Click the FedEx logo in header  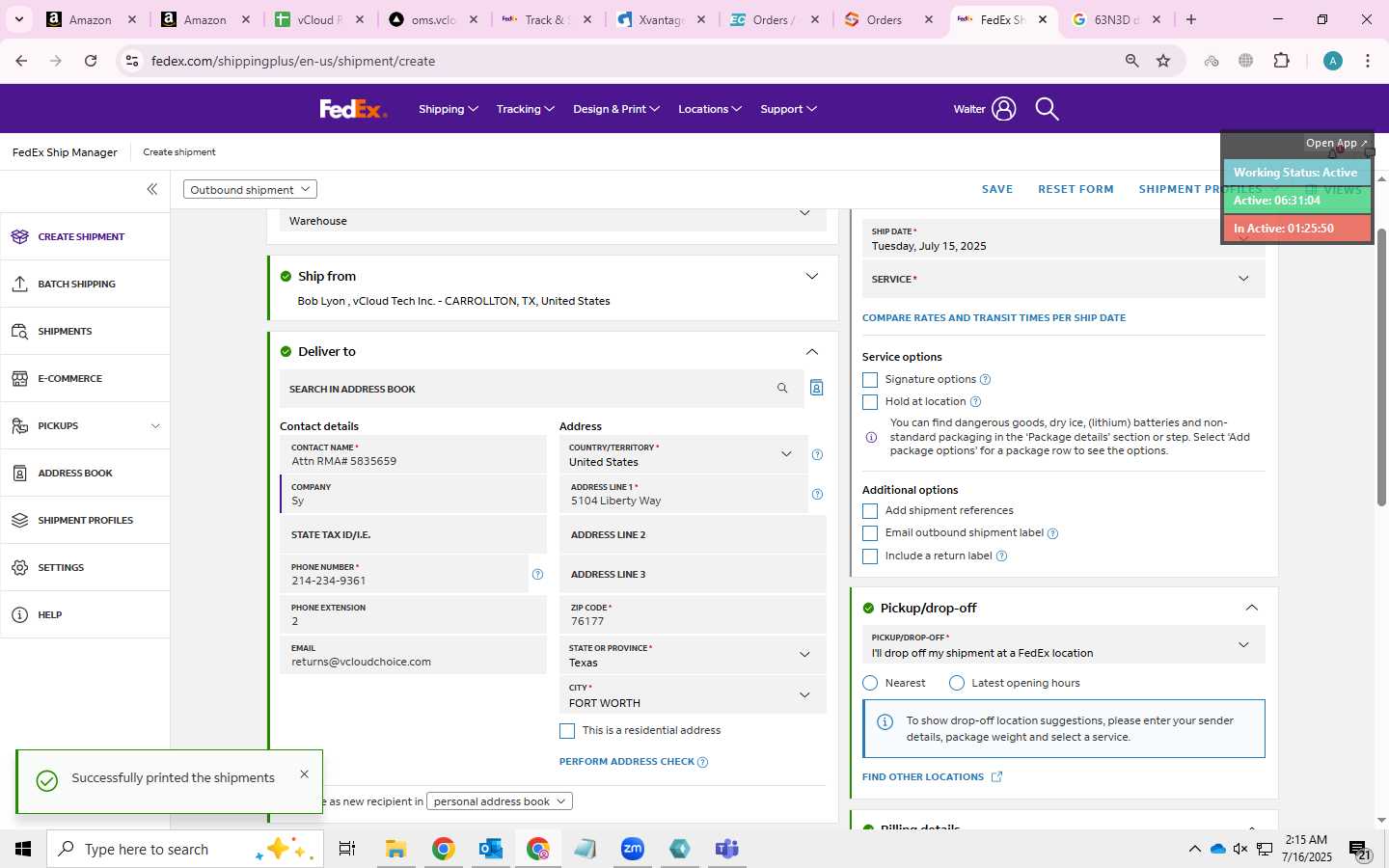click(353, 109)
